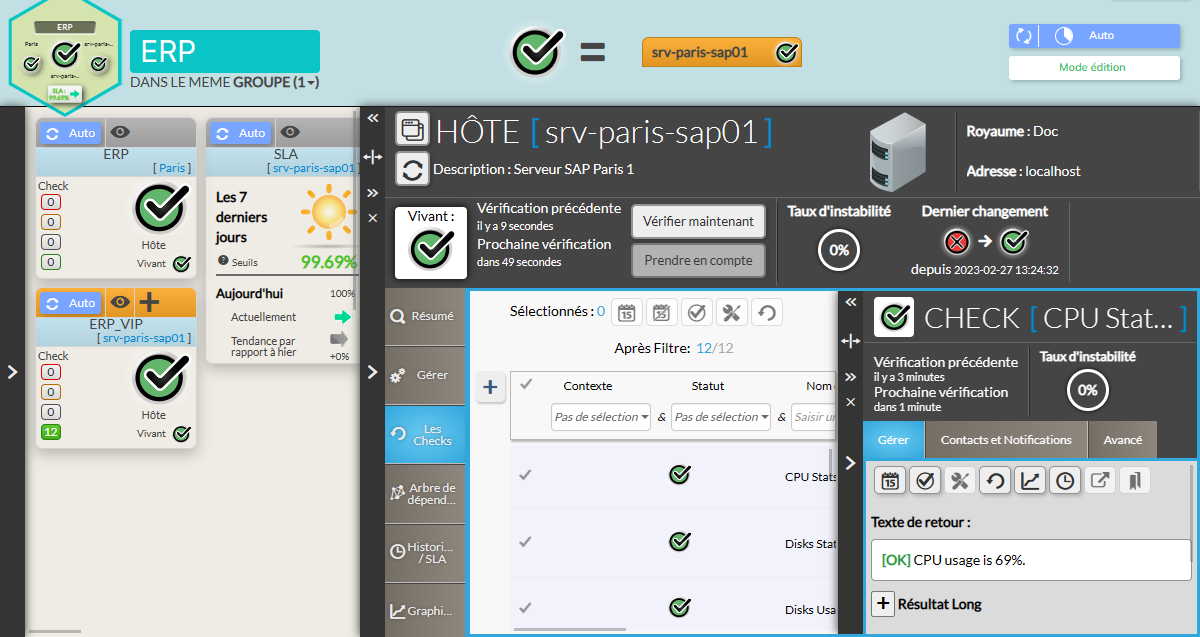Click the calendar downtime icon in check toolbar
1200x637 pixels.
click(890, 481)
